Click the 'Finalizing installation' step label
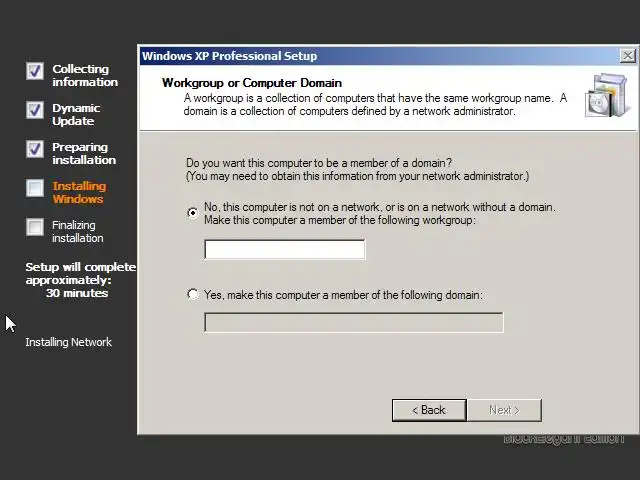This screenshot has width=640, height=480. [78, 231]
